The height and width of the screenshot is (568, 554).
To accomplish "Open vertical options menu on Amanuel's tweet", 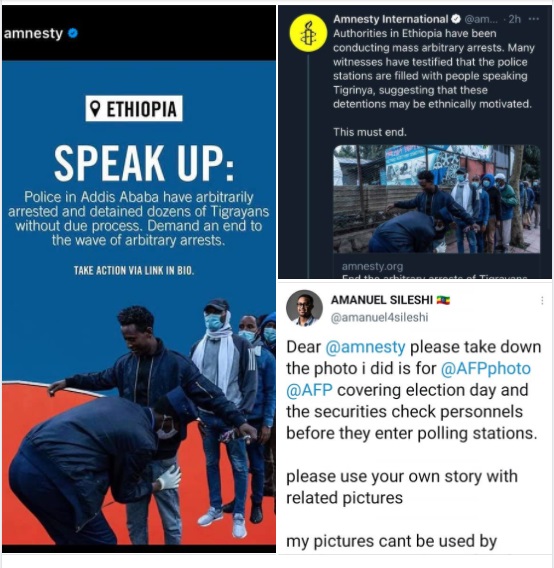I will 542,300.
